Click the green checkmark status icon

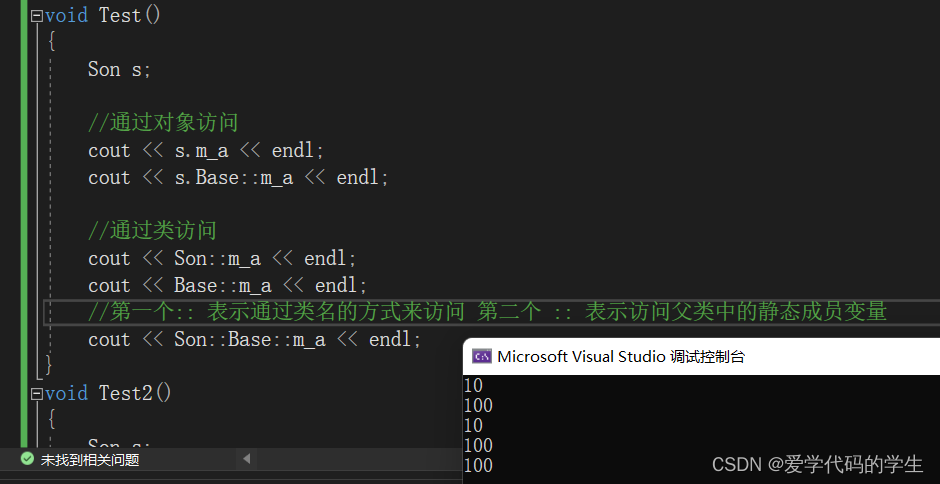[27, 460]
